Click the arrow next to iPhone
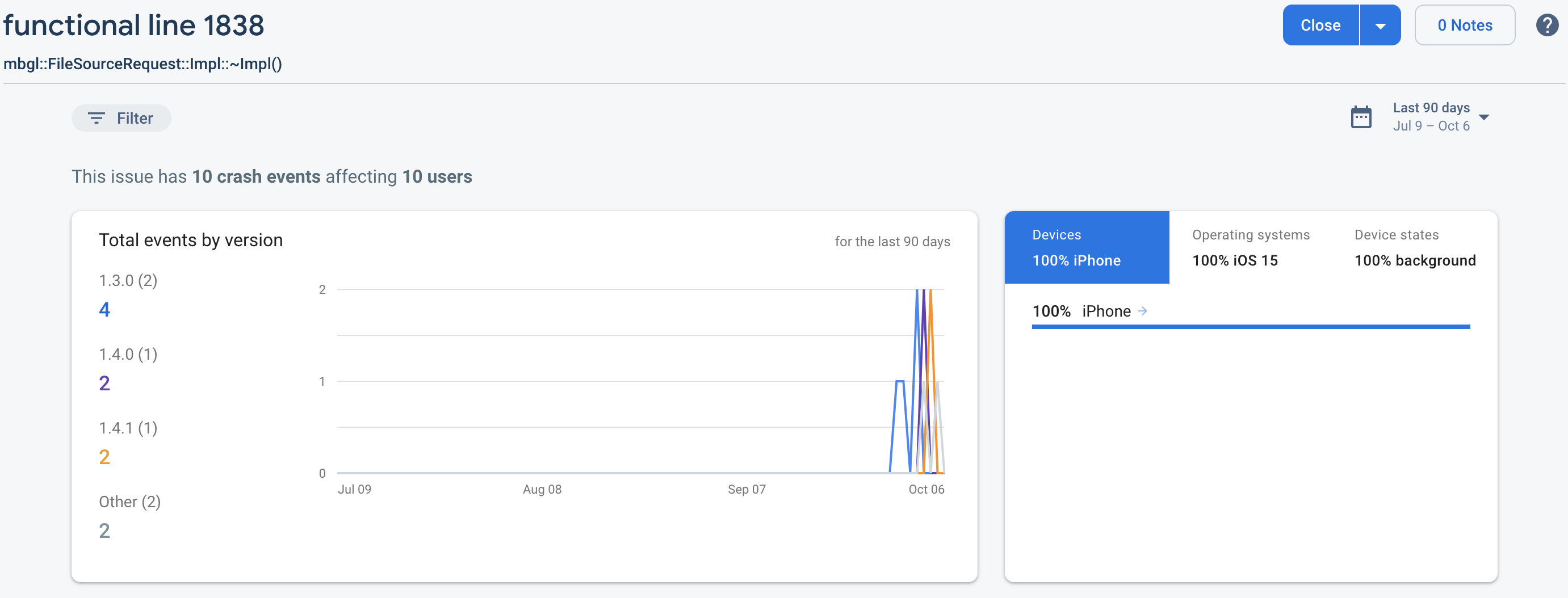This screenshot has width=1568, height=598. pos(1143,311)
